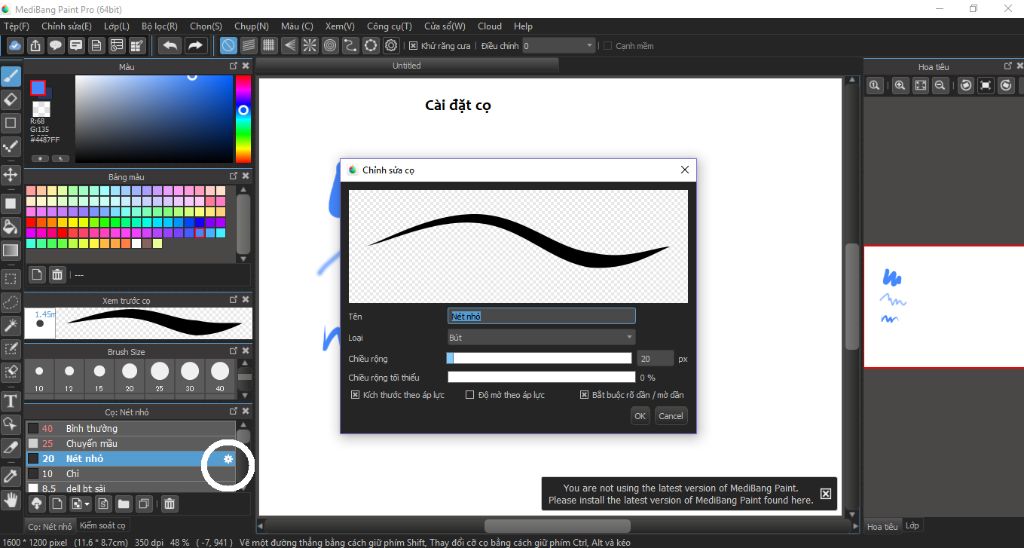Toggle Kích thước theo áp lực checkbox
1024x548 pixels.
(355, 395)
